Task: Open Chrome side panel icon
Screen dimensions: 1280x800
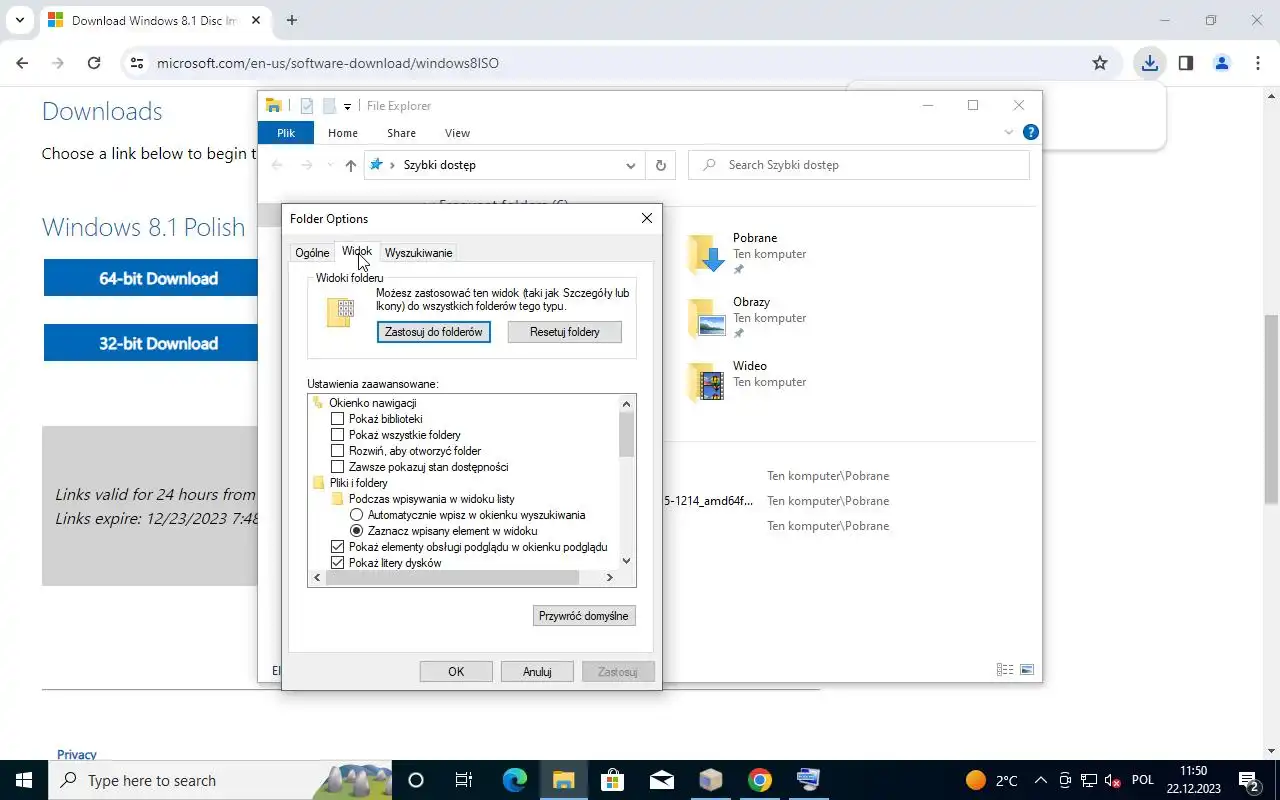Action: pyautogui.click(x=1186, y=63)
